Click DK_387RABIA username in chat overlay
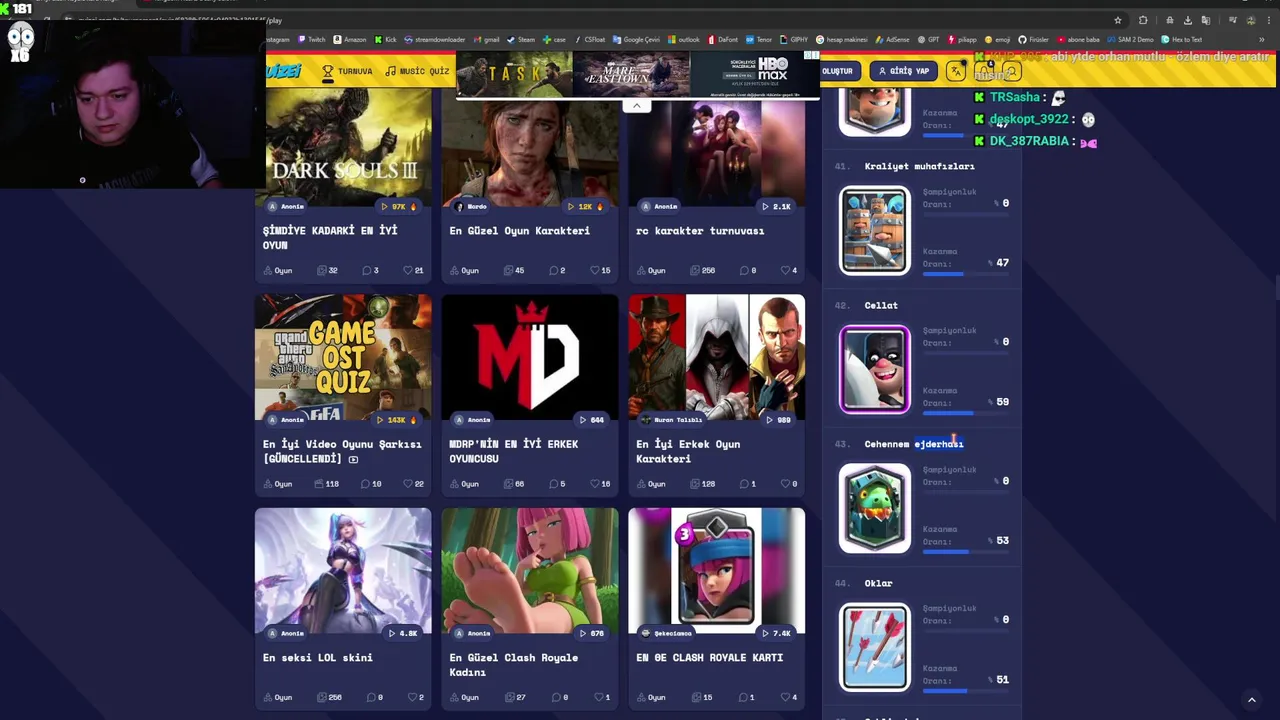The image size is (1280, 720). point(1029,141)
